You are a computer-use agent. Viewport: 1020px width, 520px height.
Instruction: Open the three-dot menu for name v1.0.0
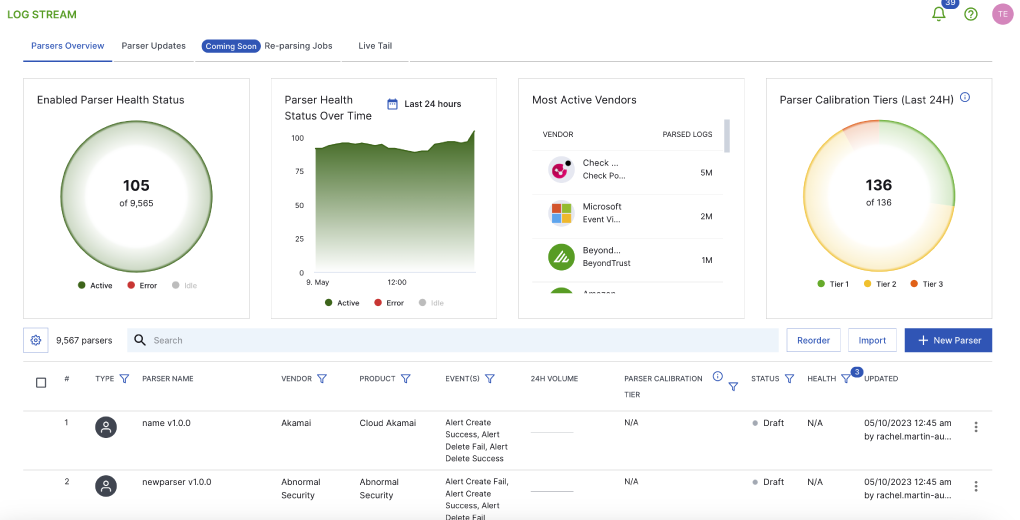pos(976,427)
